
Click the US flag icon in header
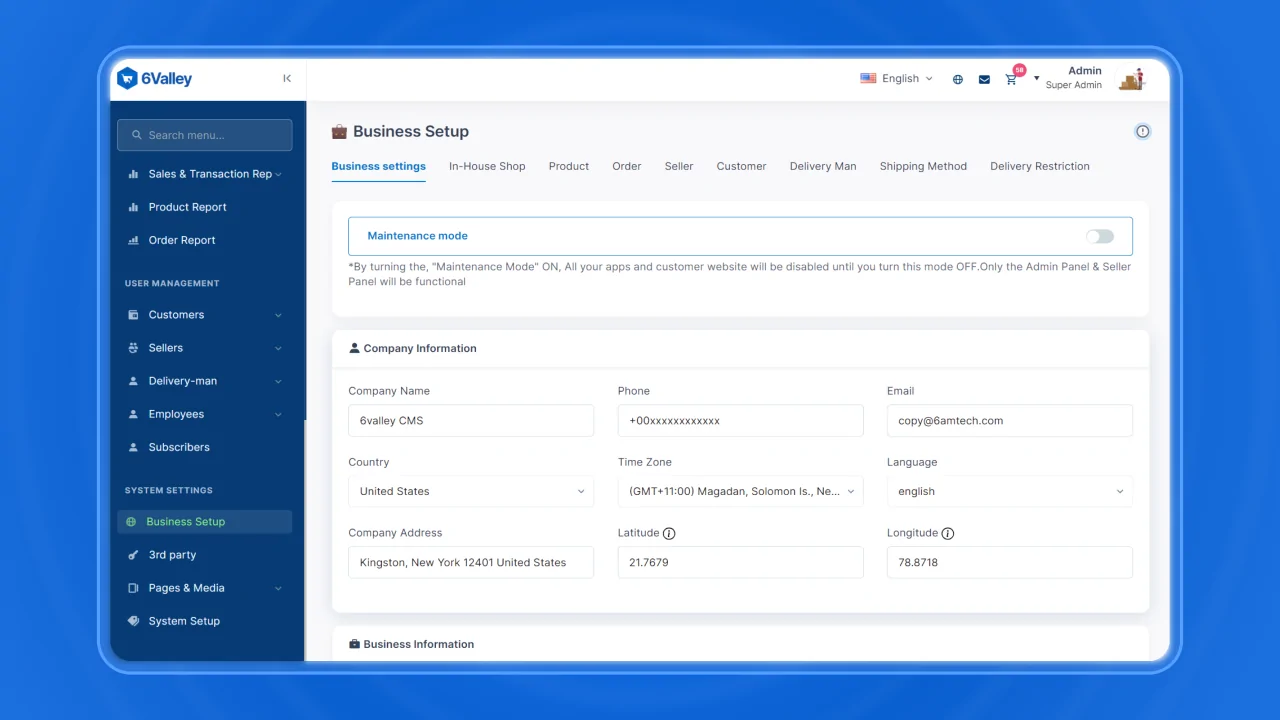(868, 78)
